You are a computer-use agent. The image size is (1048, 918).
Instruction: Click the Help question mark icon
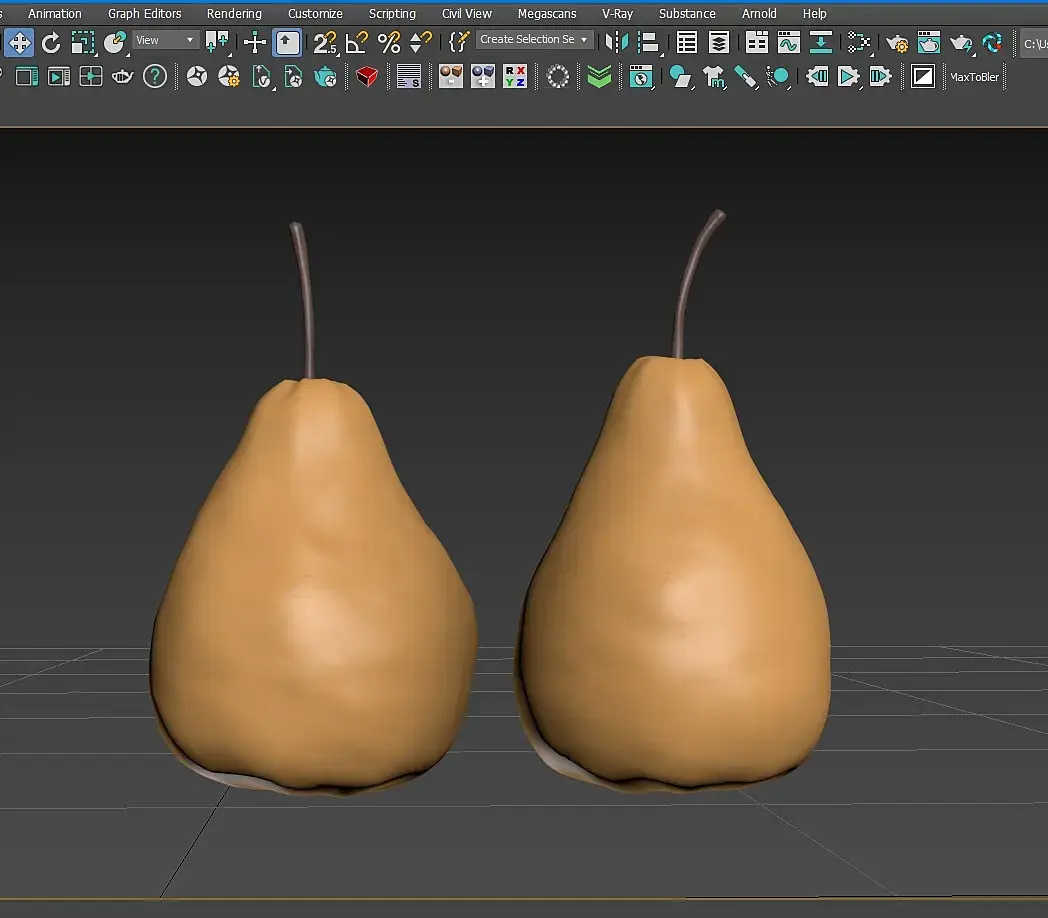coord(154,76)
